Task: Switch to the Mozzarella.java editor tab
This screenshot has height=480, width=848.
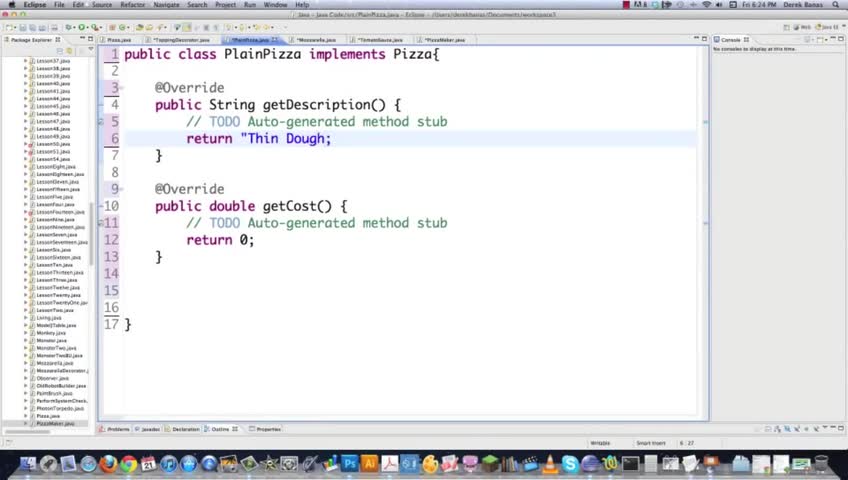Action: tap(316, 40)
